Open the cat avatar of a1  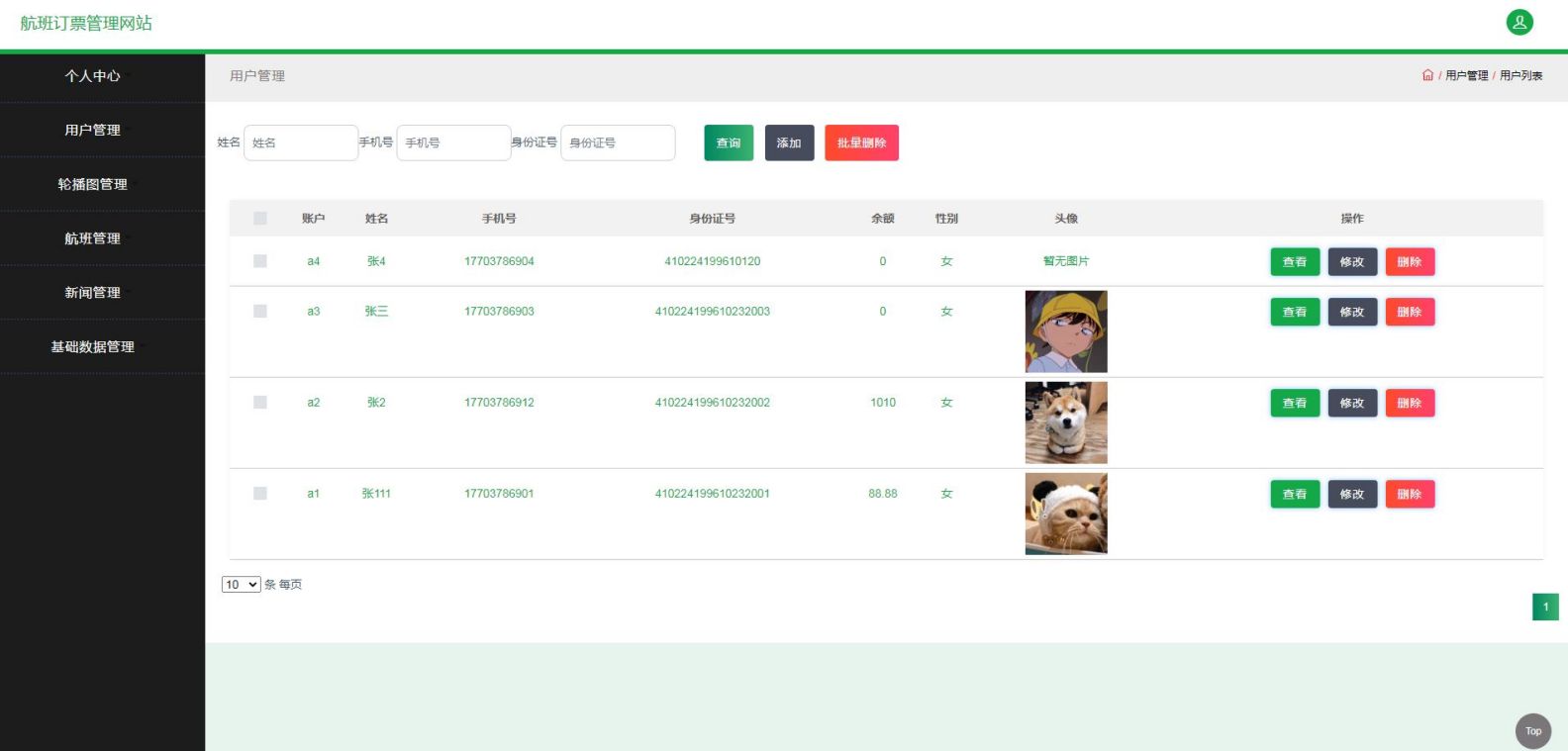tap(1066, 514)
